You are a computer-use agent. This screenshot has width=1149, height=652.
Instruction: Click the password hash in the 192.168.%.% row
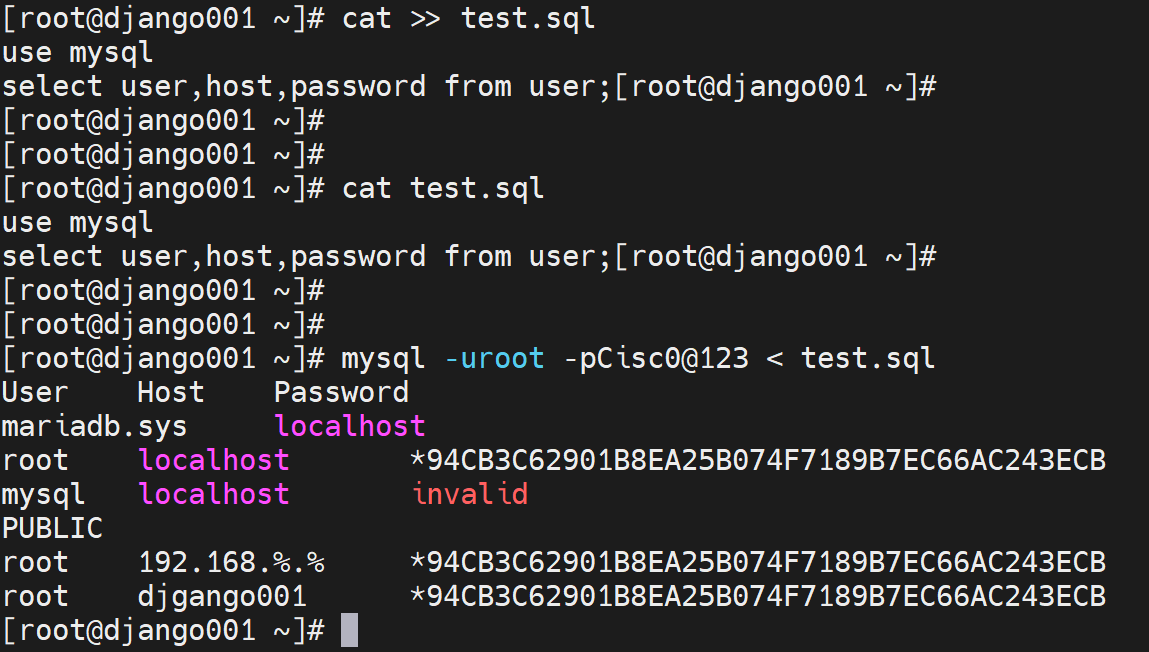point(758,562)
